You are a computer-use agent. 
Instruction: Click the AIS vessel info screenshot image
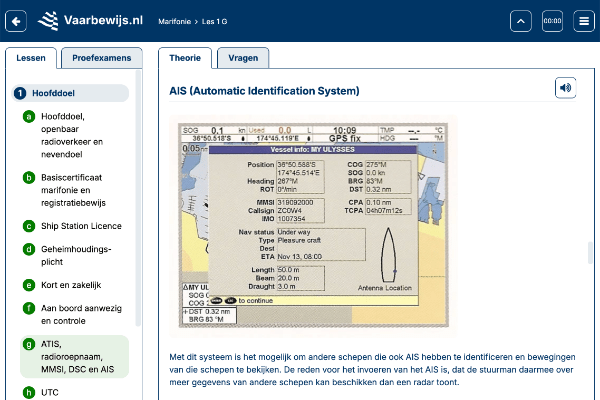coord(313,226)
